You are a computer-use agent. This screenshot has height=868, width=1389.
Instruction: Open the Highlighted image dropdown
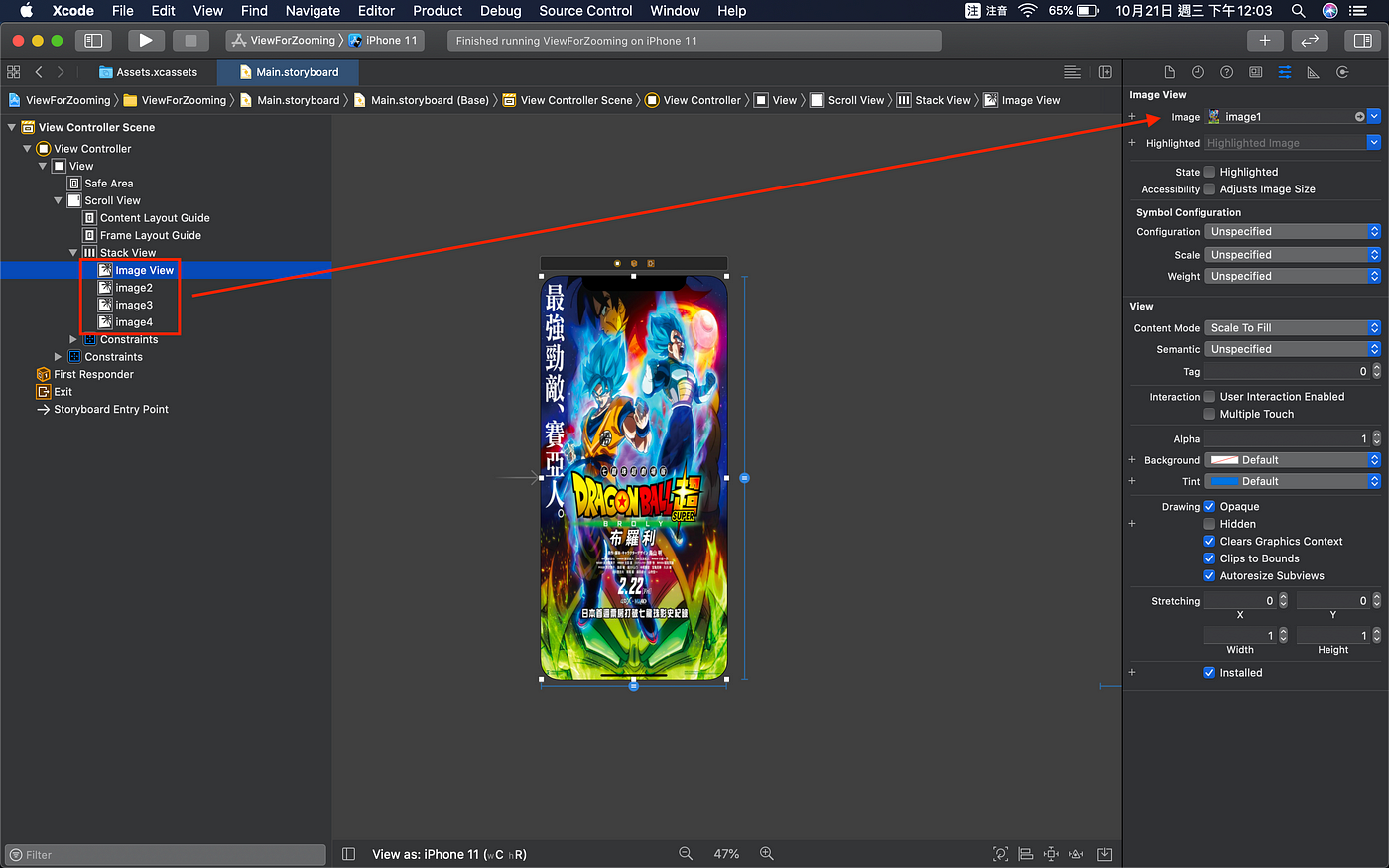1374,142
